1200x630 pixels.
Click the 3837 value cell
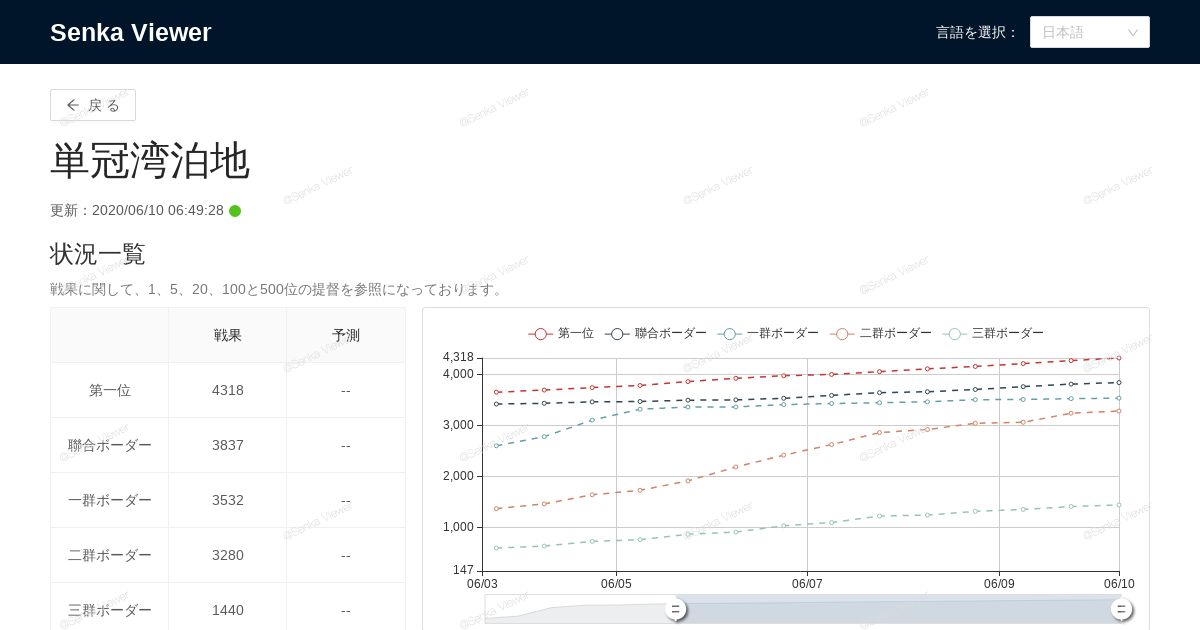click(x=228, y=445)
